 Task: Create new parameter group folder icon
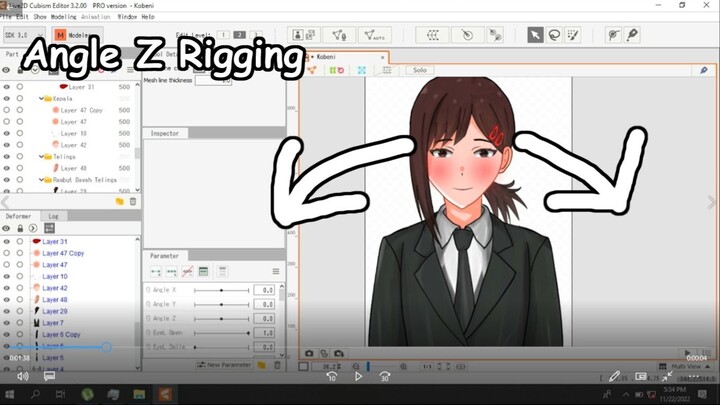click(262, 365)
